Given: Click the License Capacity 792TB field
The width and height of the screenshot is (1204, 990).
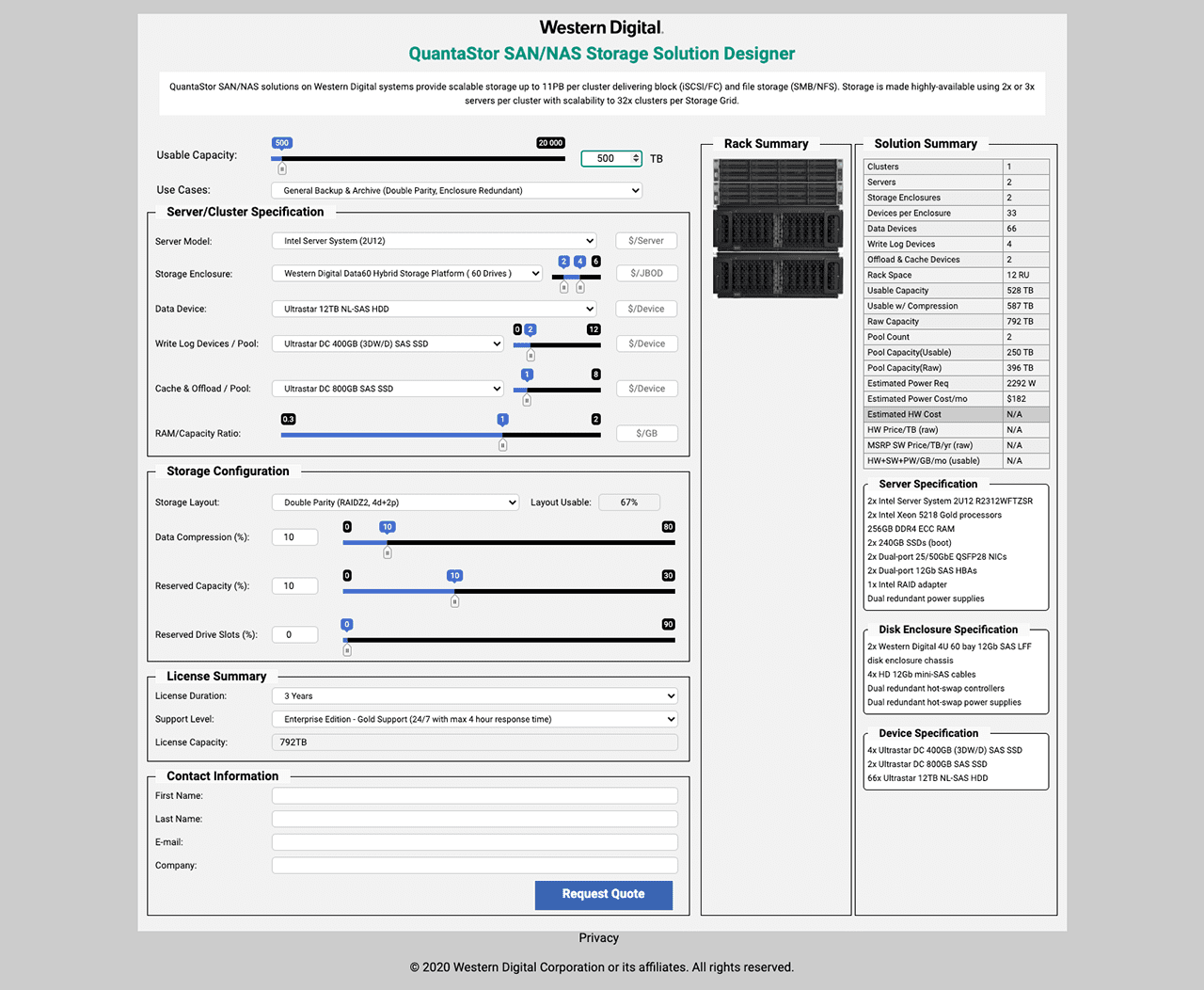Looking at the screenshot, I should click(x=475, y=742).
